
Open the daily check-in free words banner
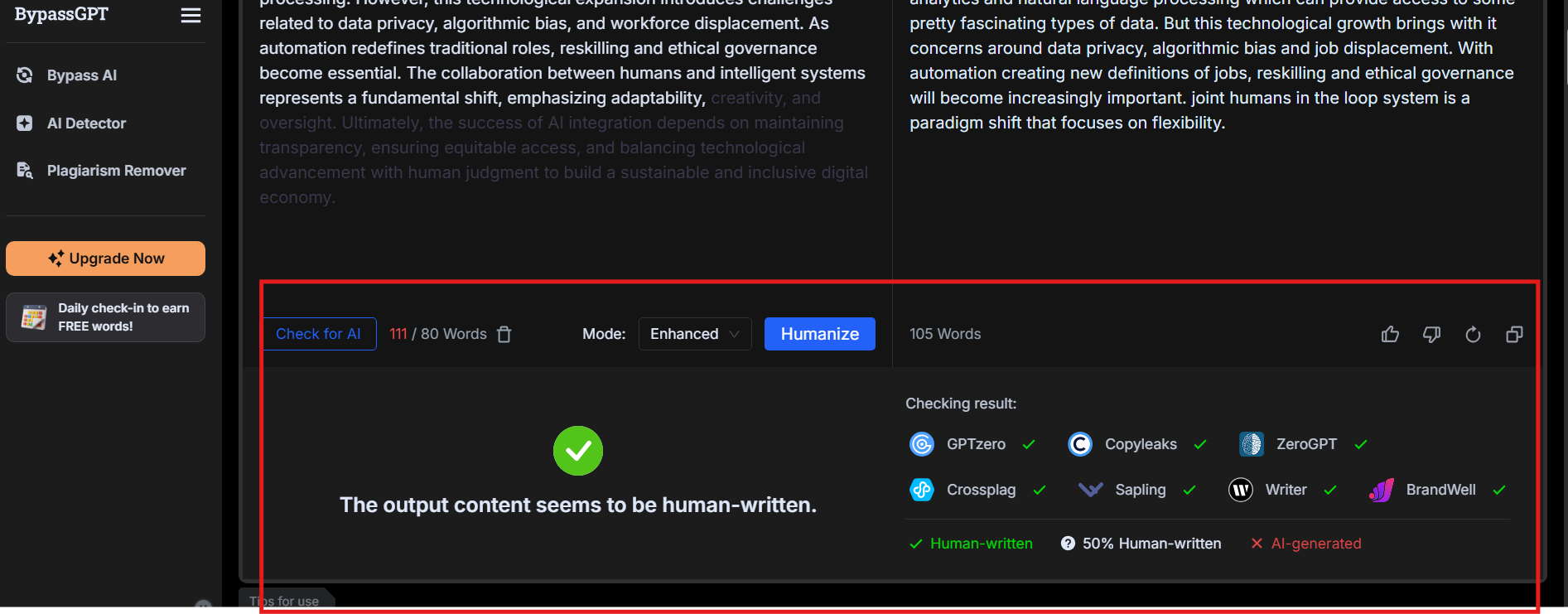click(x=105, y=317)
